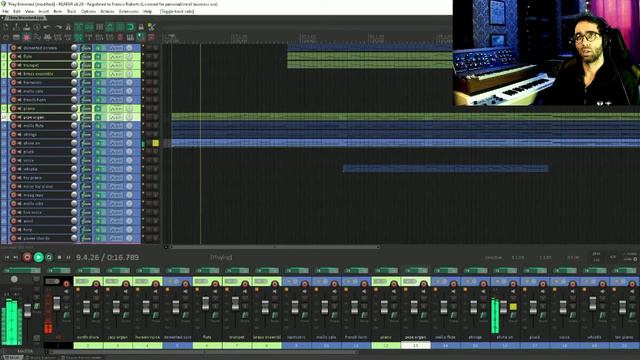Screen dimensions: 640x360
Task: Open the Insert menu
Action: [43, 11]
